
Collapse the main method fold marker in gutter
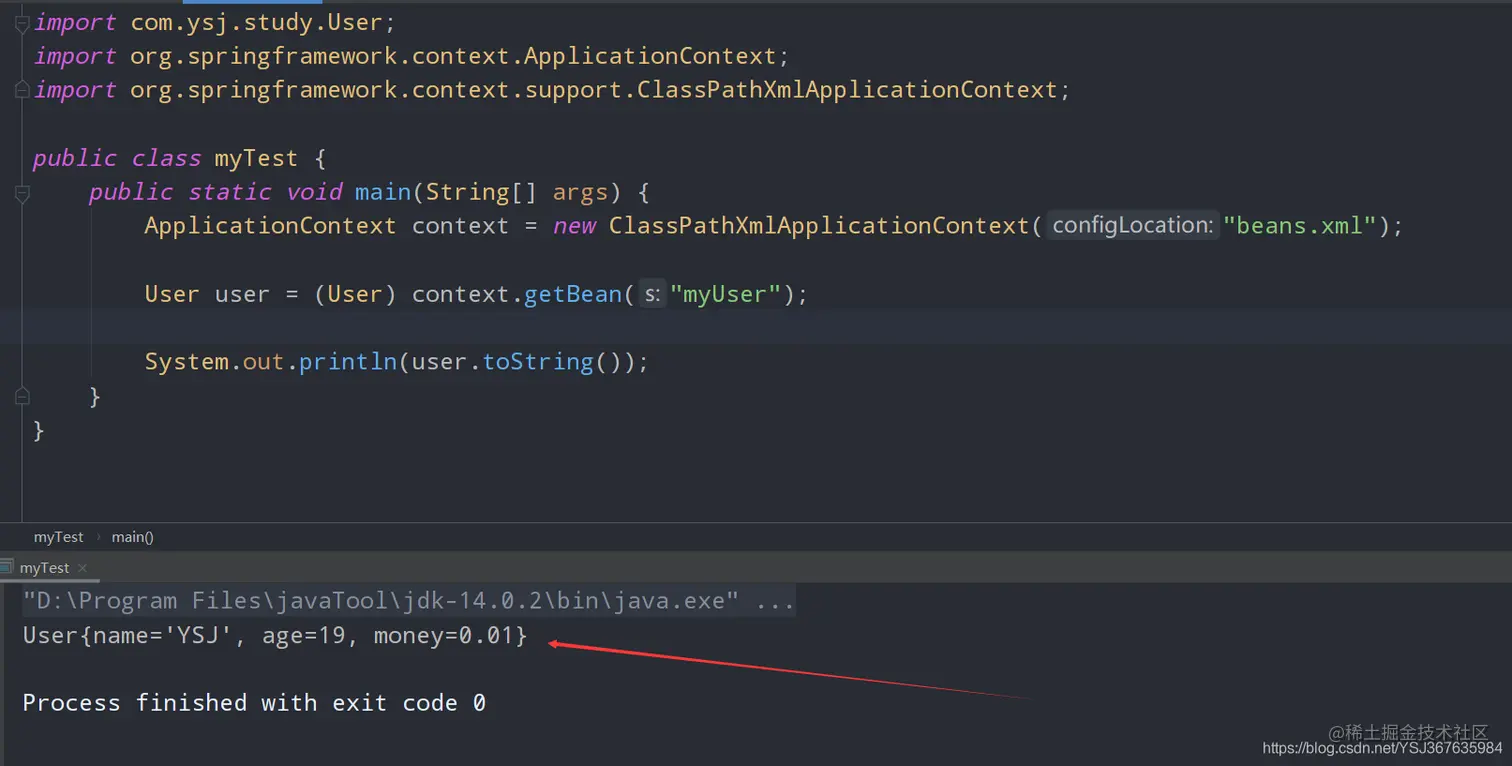tap(22, 193)
